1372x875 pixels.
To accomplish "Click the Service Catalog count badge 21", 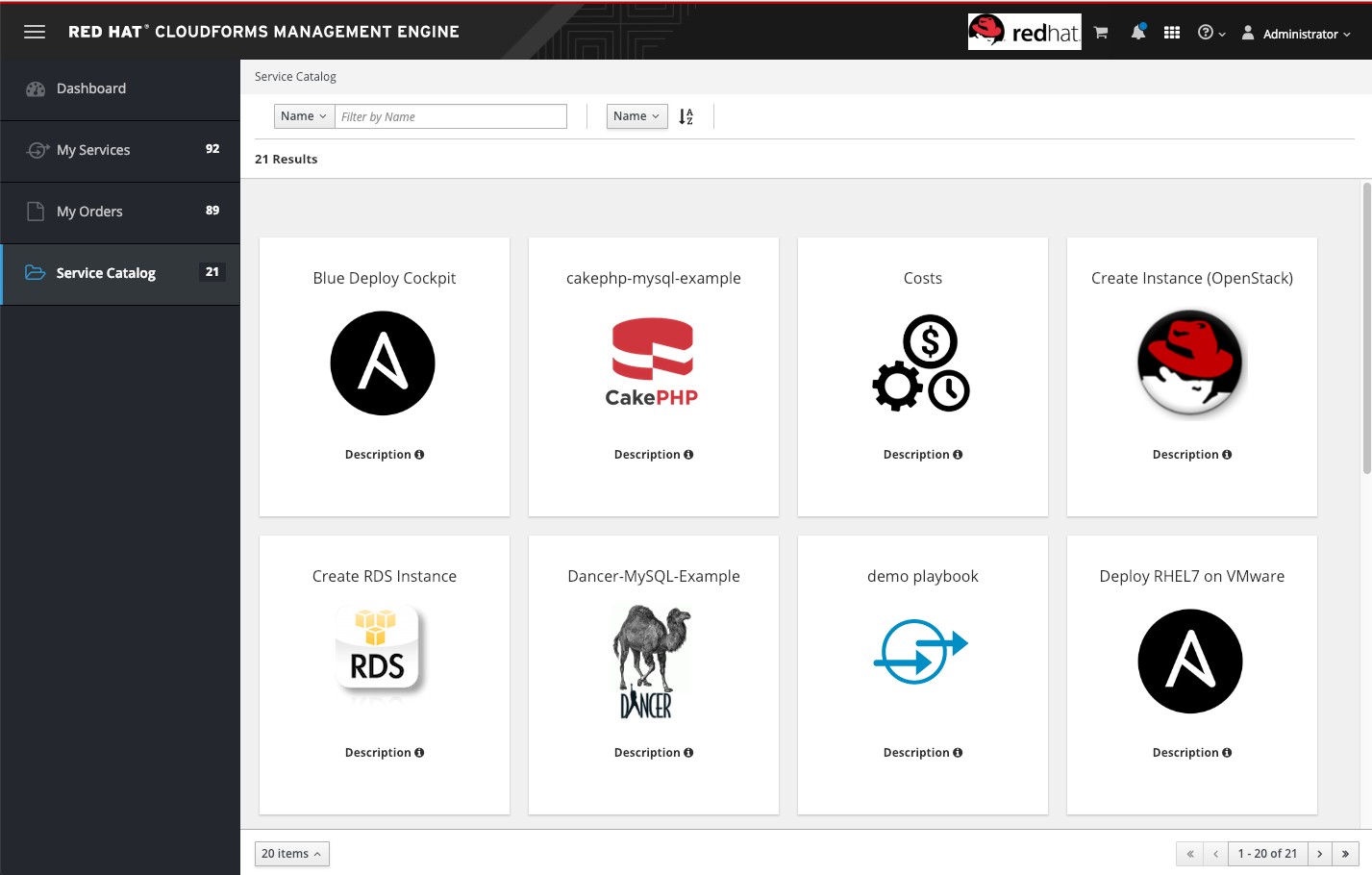I will pyautogui.click(x=212, y=272).
